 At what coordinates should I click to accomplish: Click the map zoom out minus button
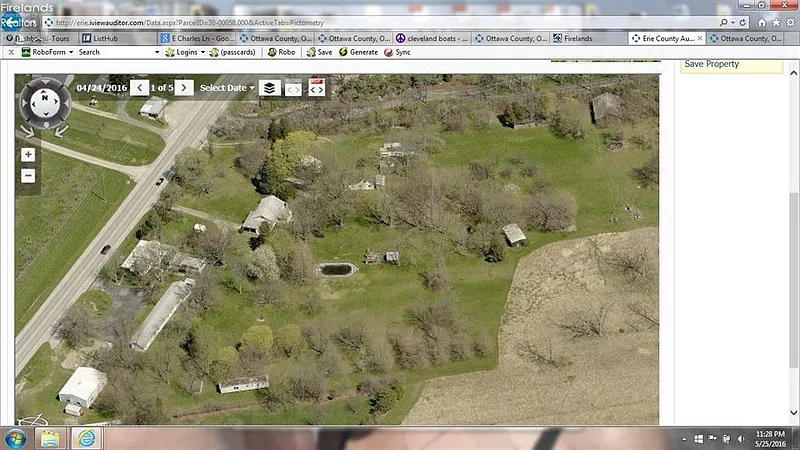tap(28, 175)
